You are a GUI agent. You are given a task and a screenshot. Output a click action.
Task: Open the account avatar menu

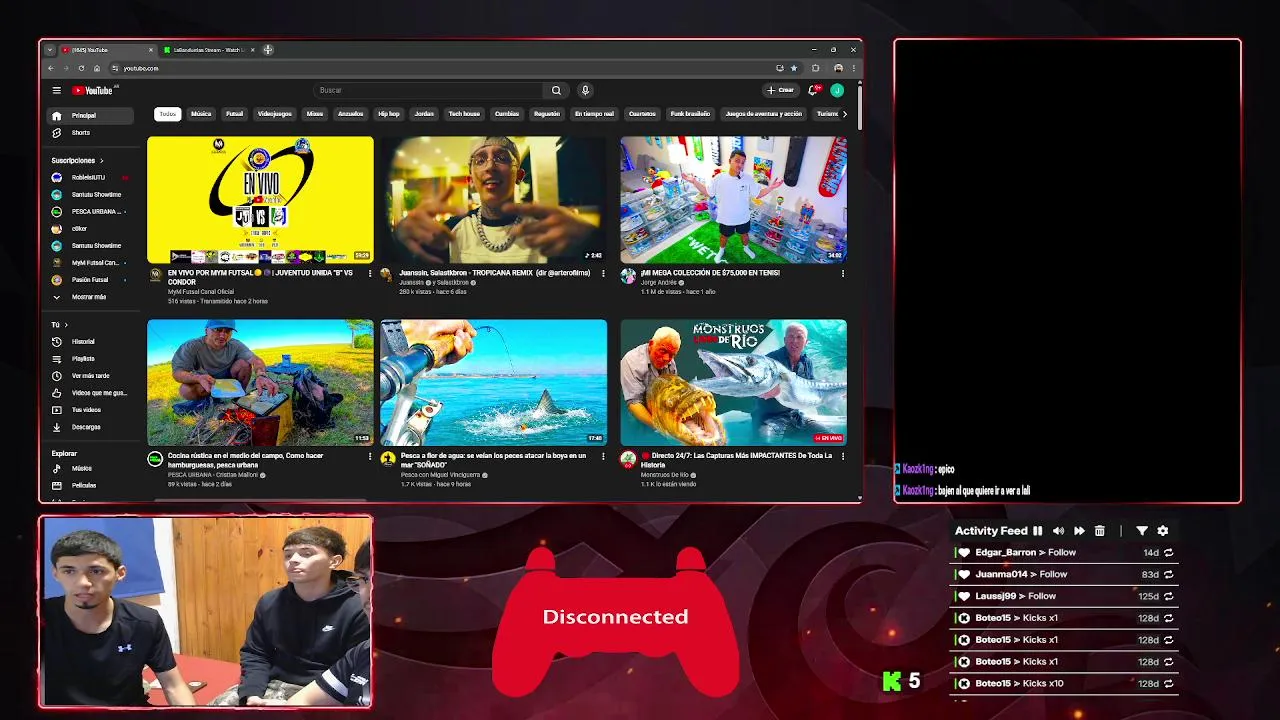point(837,90)
